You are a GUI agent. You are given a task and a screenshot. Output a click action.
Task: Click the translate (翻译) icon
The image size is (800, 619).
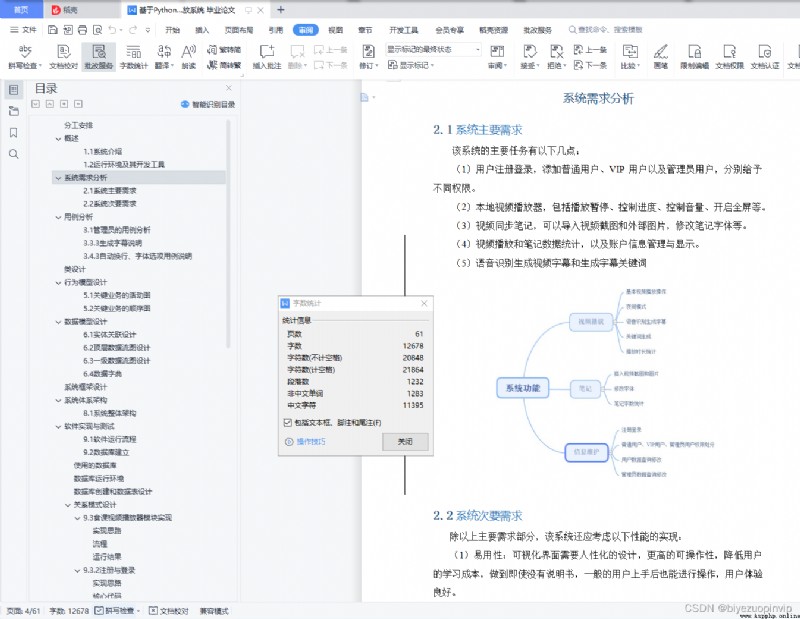164,56
